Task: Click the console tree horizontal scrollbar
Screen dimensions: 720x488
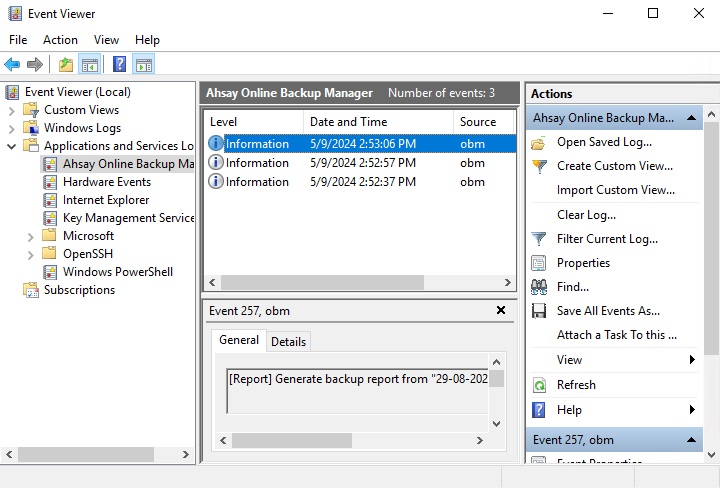Action: click(x=85, y=454)
